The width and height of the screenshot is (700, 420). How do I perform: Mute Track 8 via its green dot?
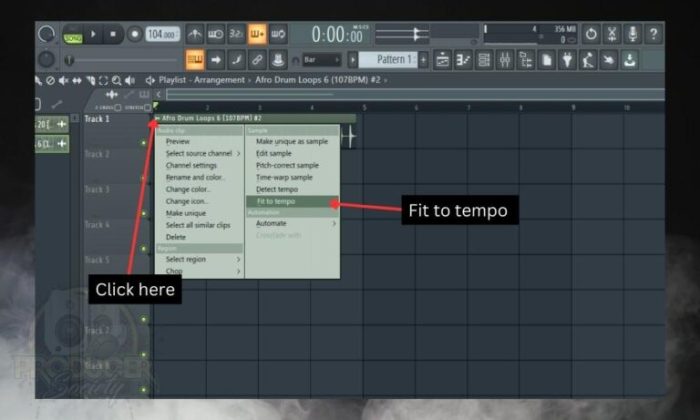(144, 390)
